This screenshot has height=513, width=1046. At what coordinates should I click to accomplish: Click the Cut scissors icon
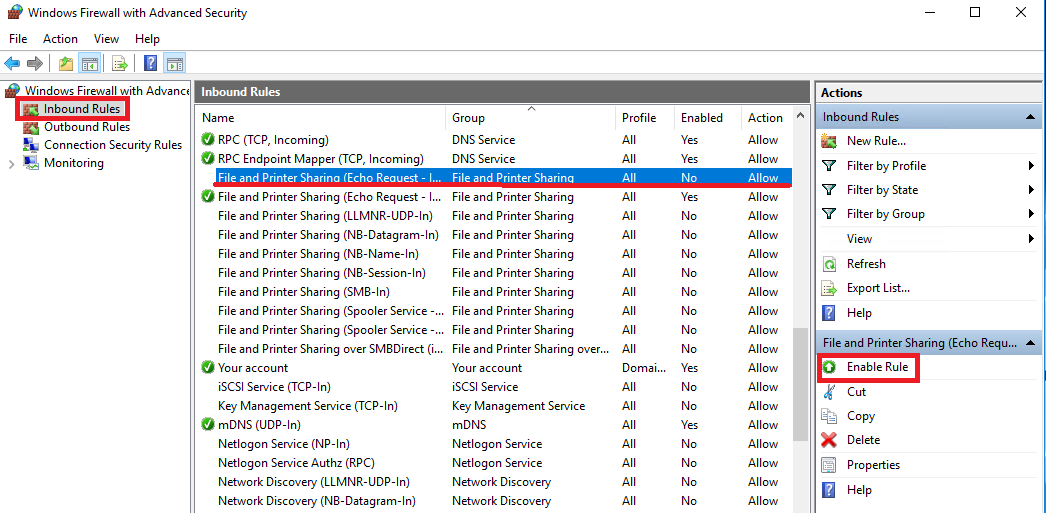point(829,392)
